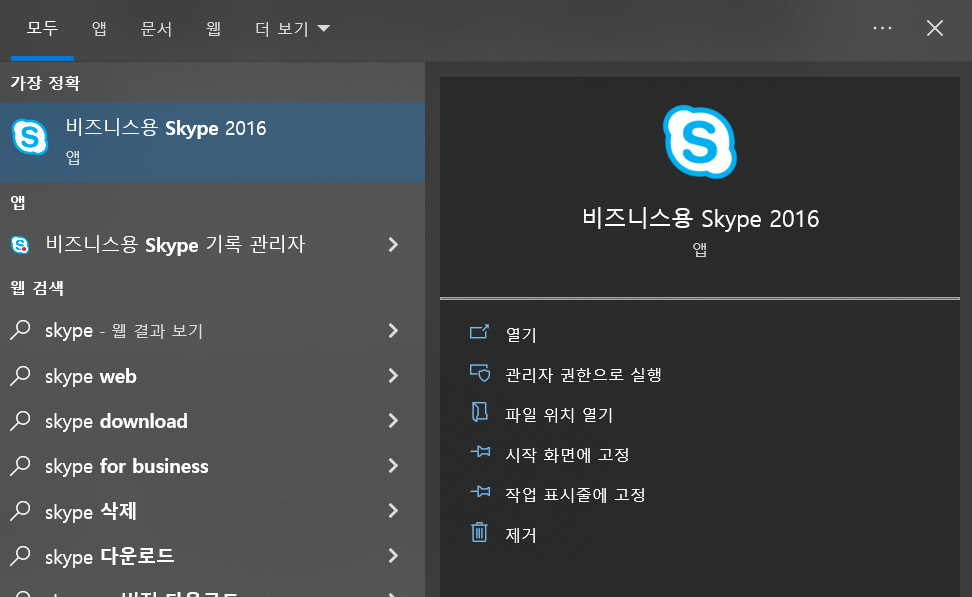This screenshot has height=597, width=972.
Task: Click search icon beside skype 다운로드
Action: (20, 556)
